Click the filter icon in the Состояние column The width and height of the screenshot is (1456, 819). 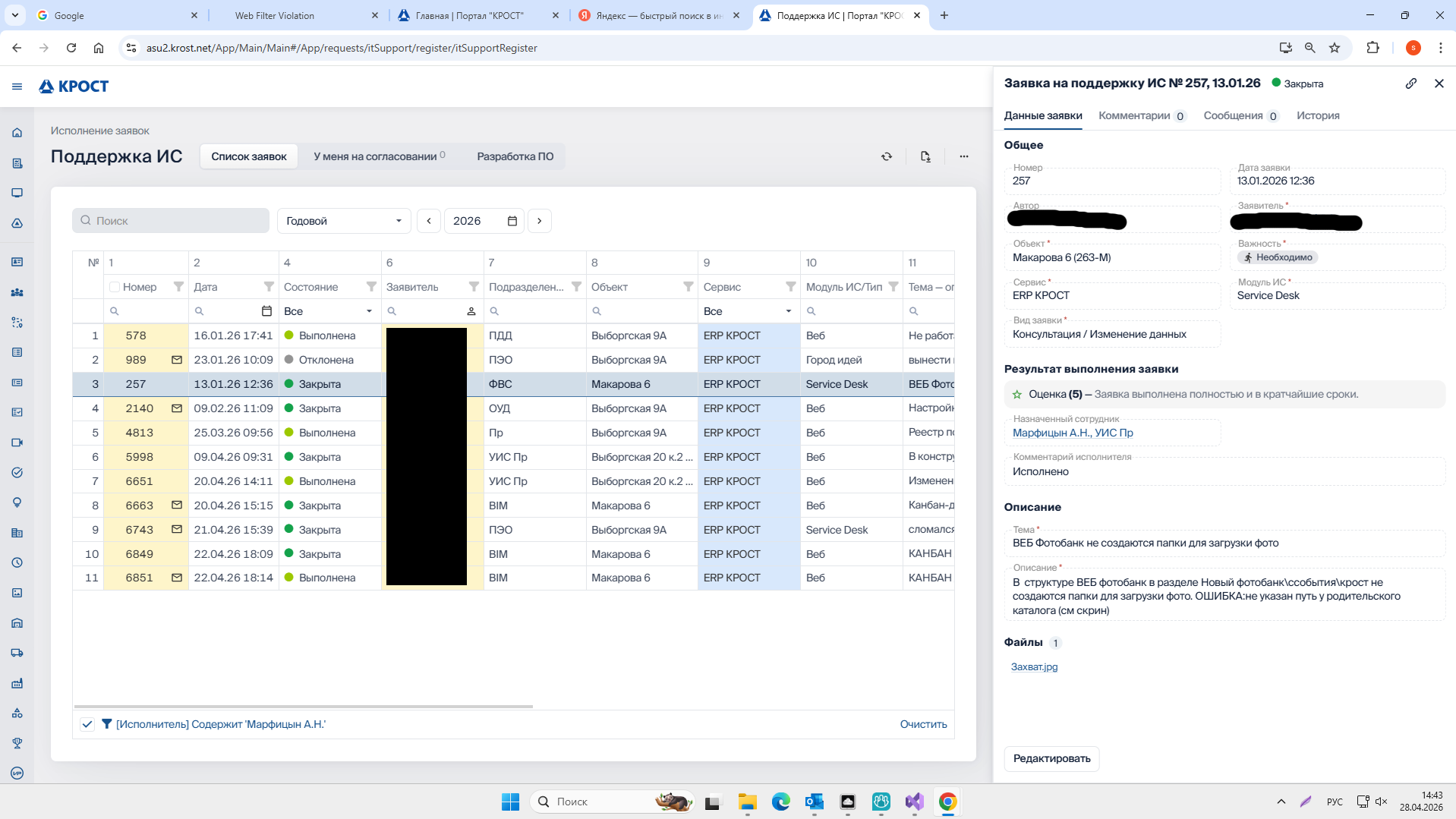[371, 287]
